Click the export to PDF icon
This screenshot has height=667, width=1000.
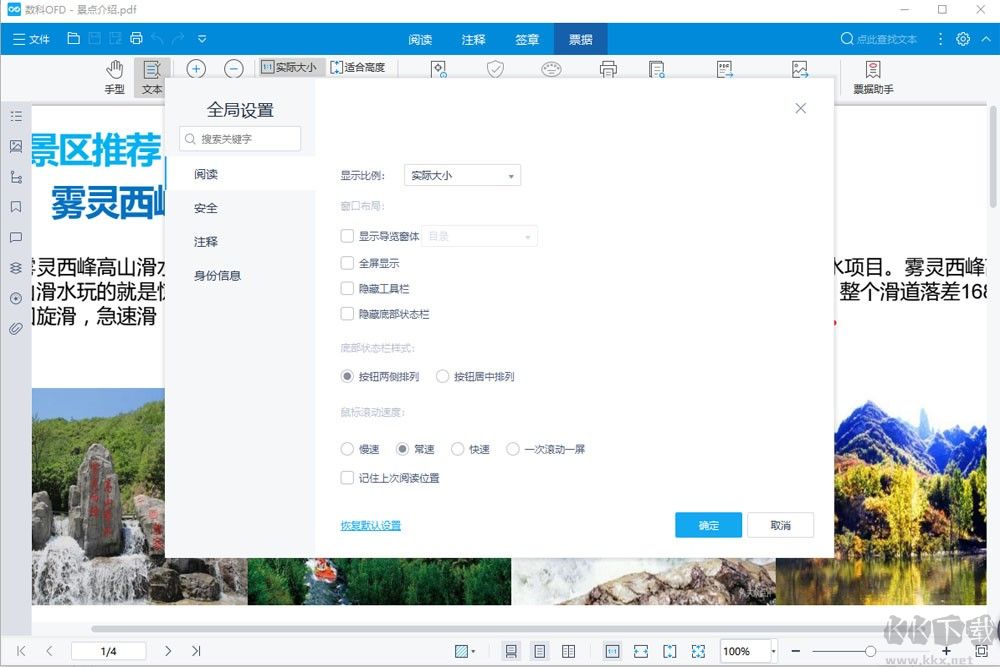[x=725, y=68]
